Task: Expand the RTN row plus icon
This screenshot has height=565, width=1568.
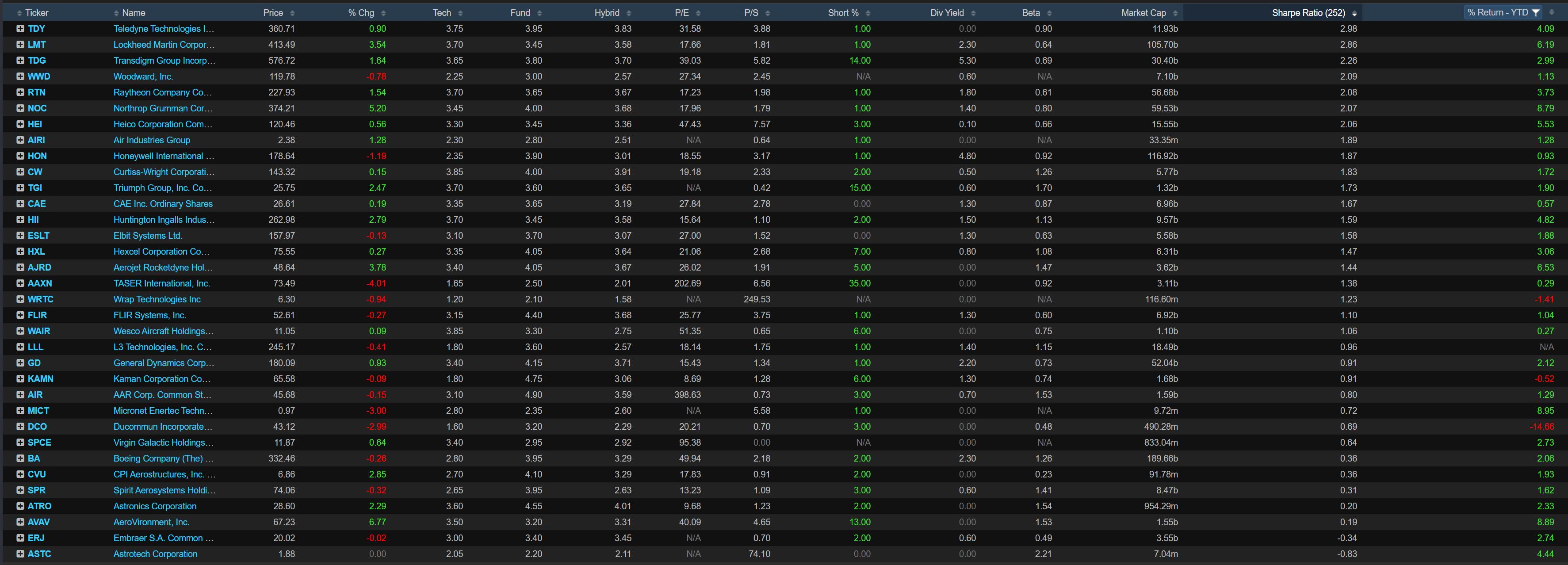Action: pyautogui.click(x=20, y=92)
